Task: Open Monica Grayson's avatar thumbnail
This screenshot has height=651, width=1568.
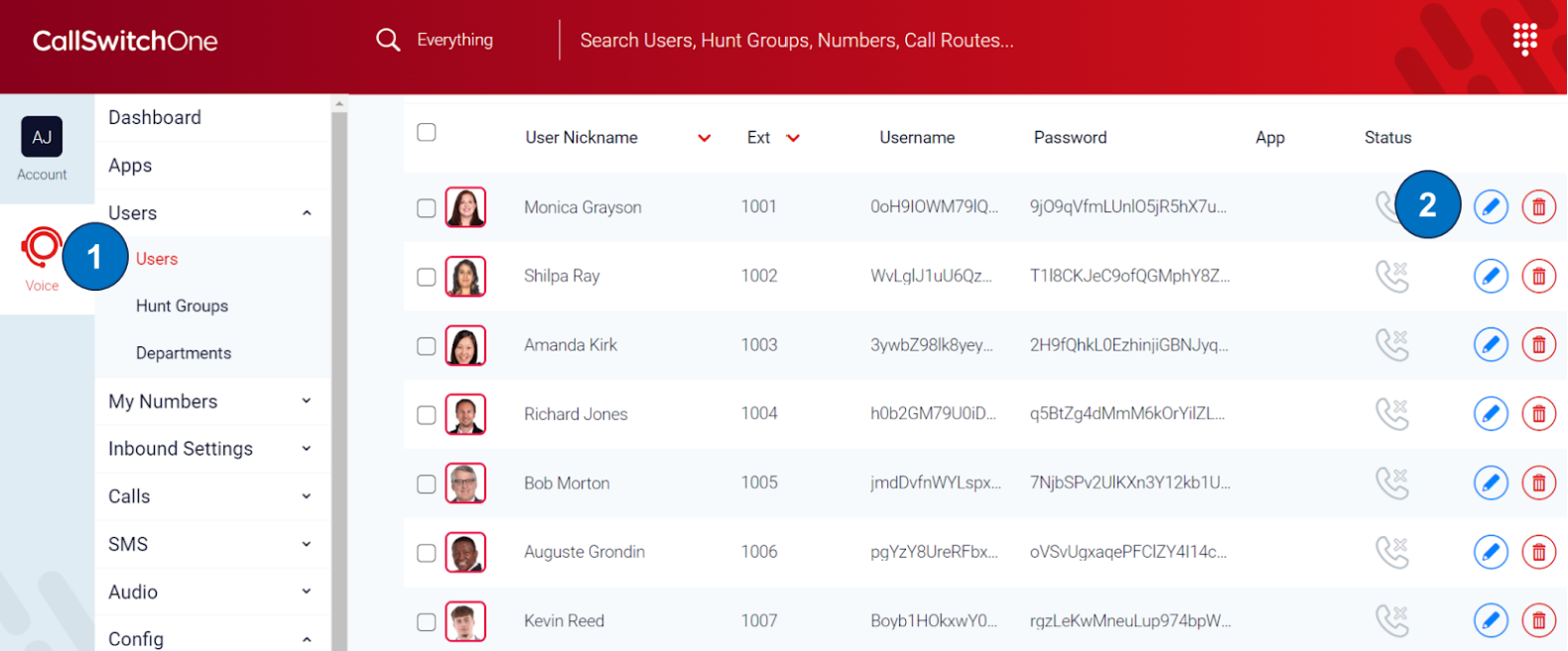Action: coord(465,207)
